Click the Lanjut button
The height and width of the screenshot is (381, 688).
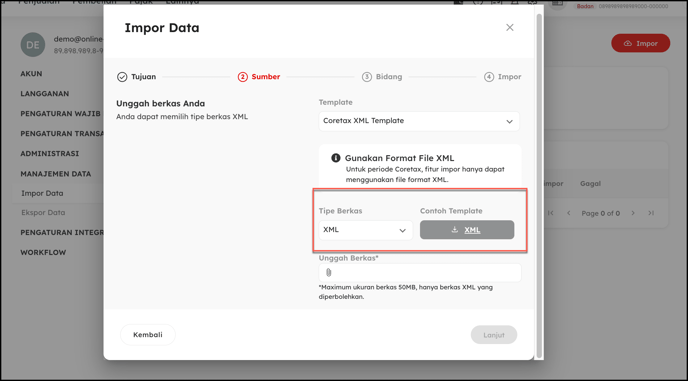point(494,335)
